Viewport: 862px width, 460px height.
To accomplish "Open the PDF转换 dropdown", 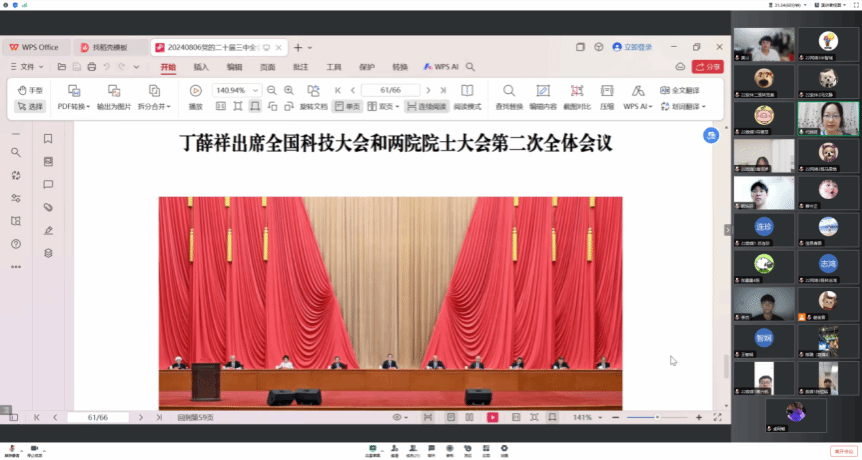I will [73, 106].
